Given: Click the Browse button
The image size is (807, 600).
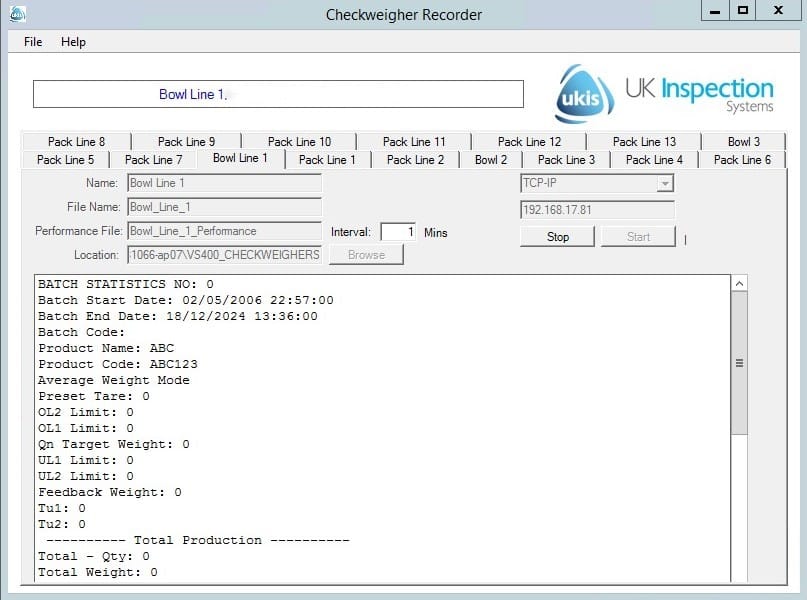Looking at the screenshot, I should (366, 255).
